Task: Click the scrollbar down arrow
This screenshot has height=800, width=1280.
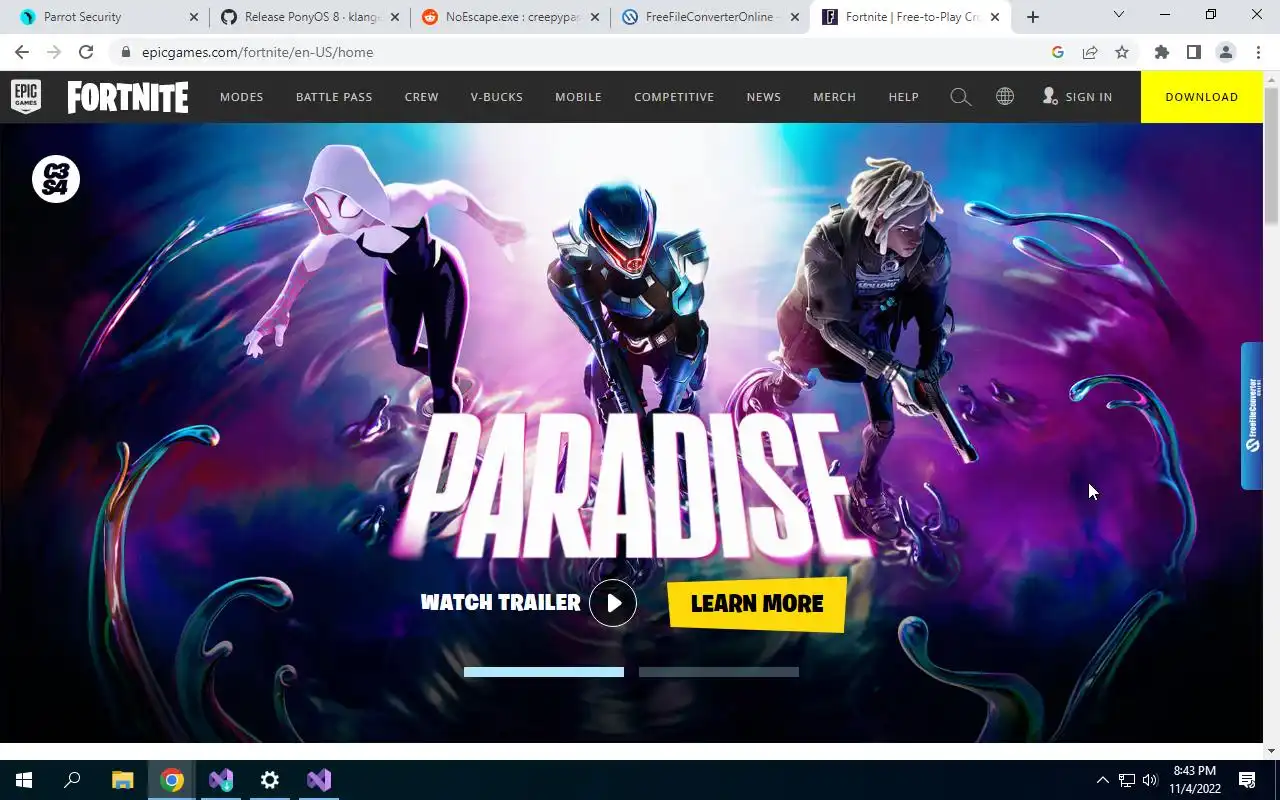Action: [1271, 750]
